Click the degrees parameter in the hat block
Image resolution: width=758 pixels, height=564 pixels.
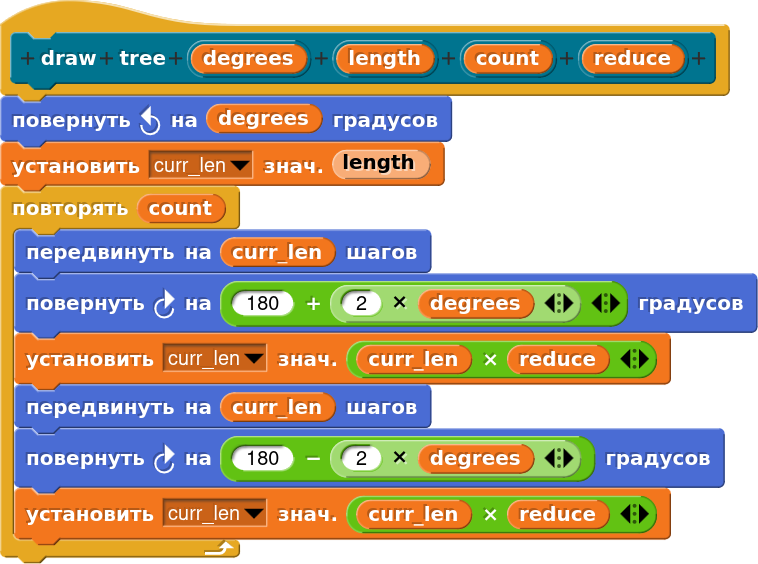[248, 58]
